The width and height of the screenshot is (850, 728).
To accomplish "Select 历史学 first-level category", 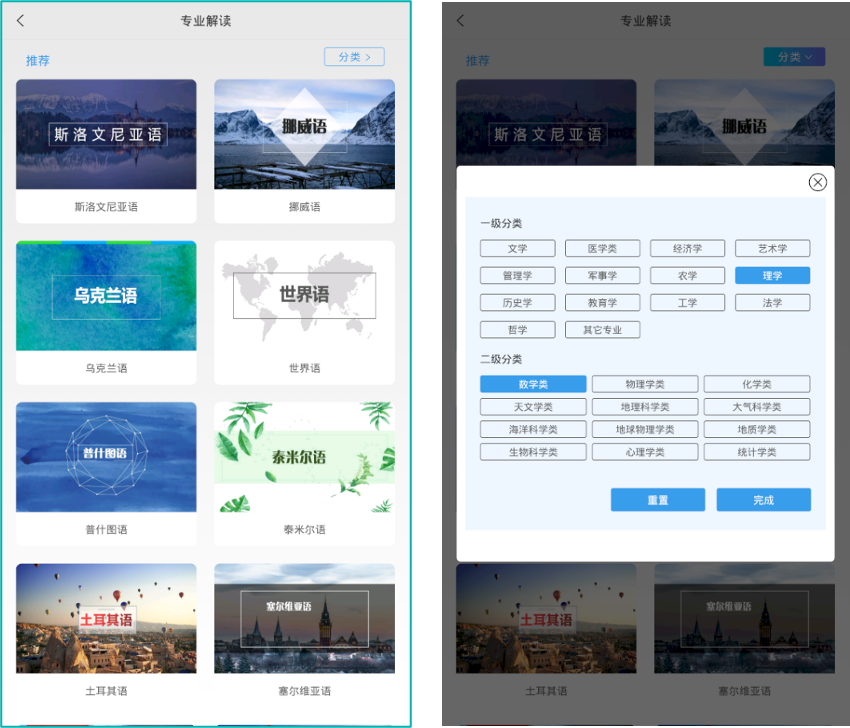I will pos(518,302).
